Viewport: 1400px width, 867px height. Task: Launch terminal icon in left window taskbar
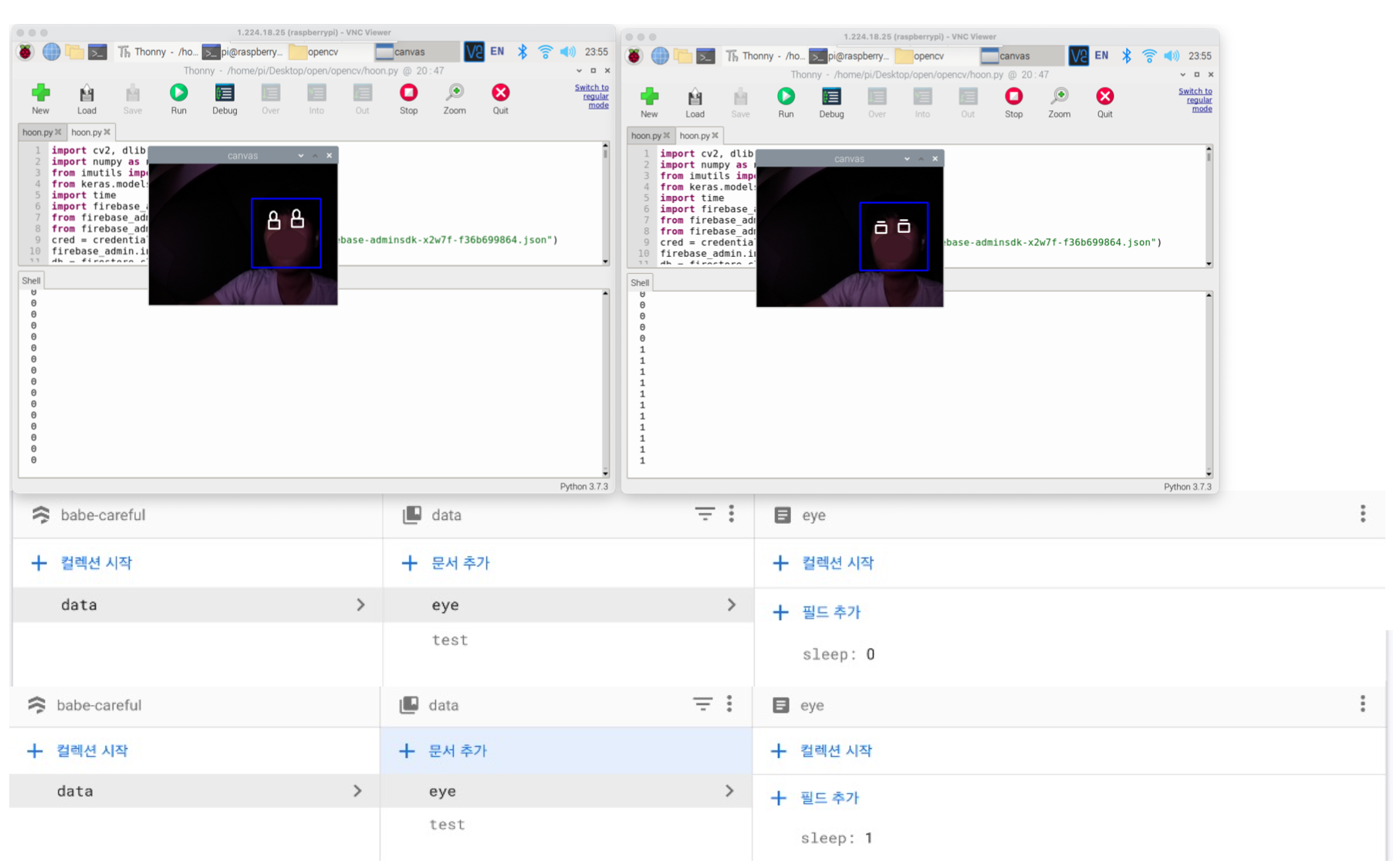97,52
